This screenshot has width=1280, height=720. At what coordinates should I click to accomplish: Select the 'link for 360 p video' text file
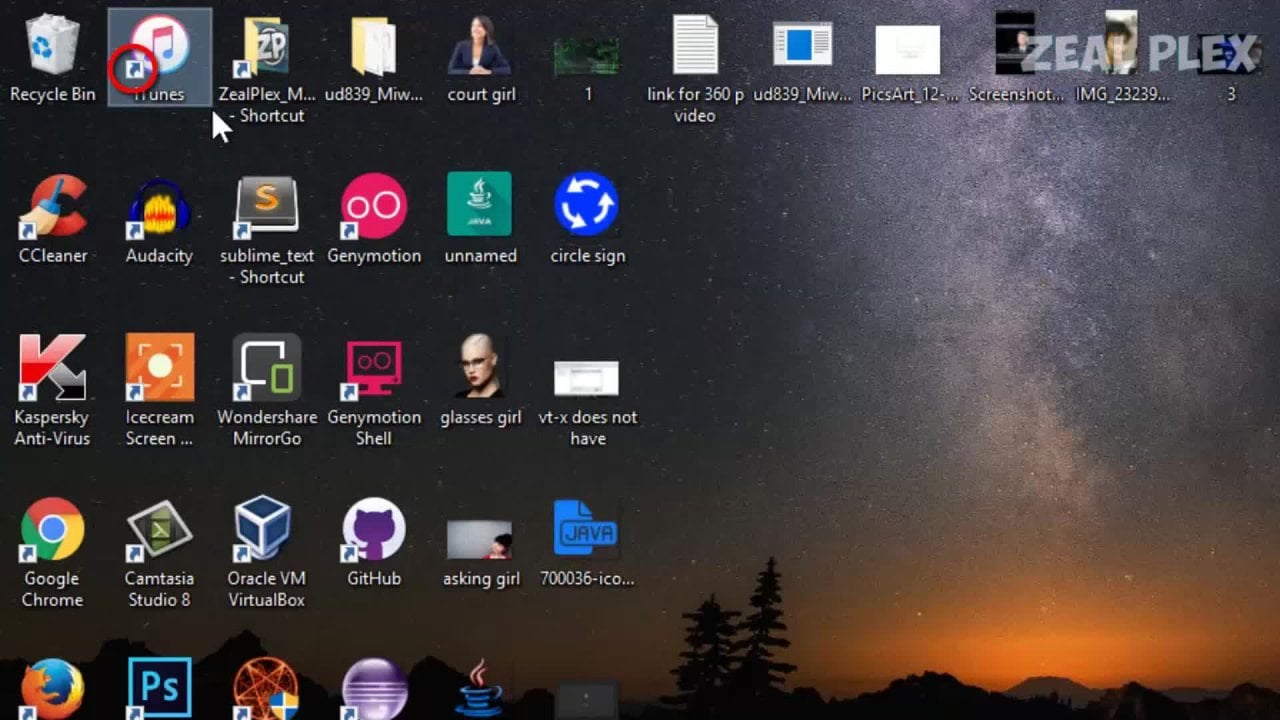pyautogui.click(x=695, y=47)
